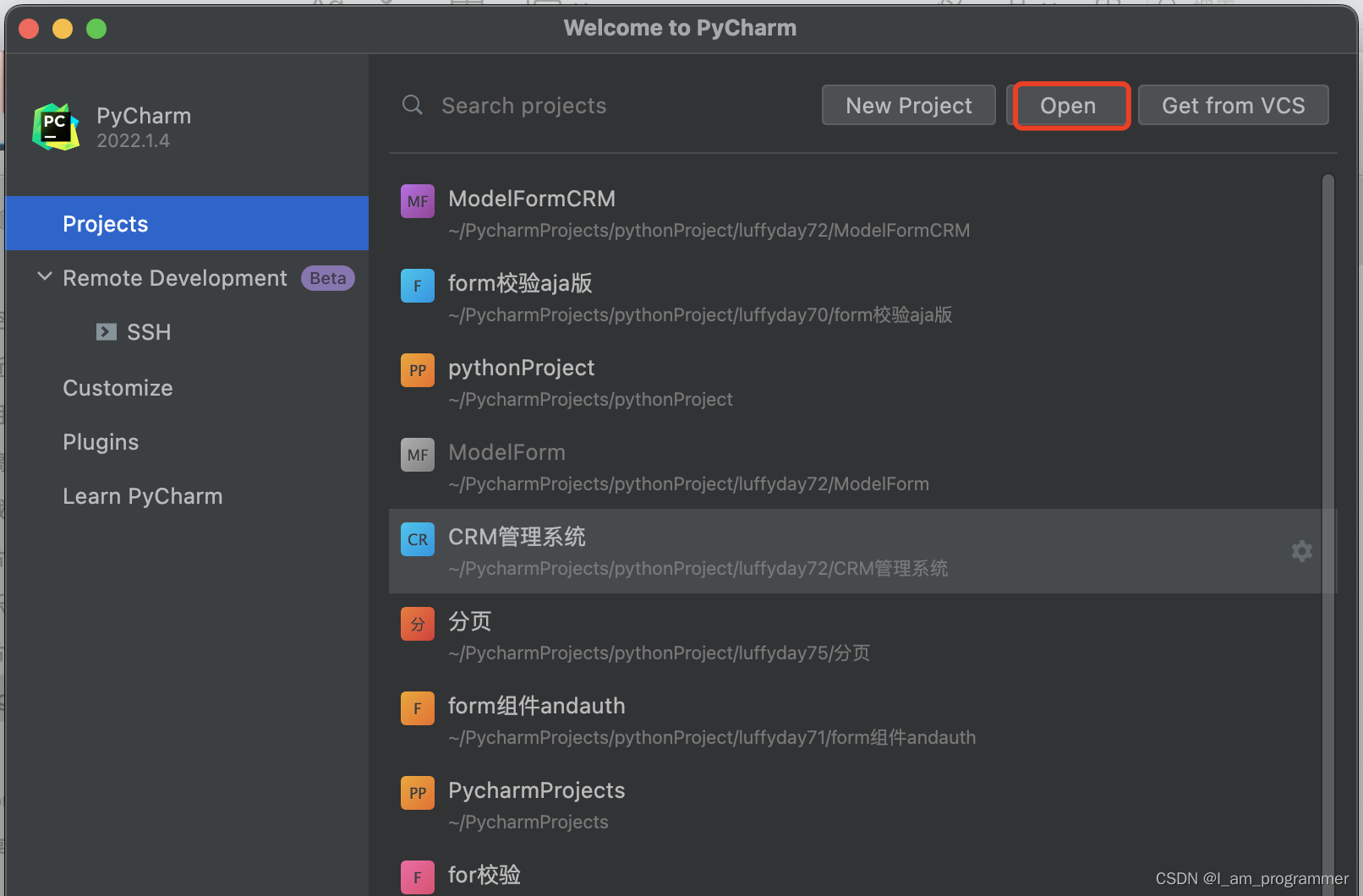Screen dimensions: 1363x896
Task: Click the search magnifier icon
Action: [412, 105]
